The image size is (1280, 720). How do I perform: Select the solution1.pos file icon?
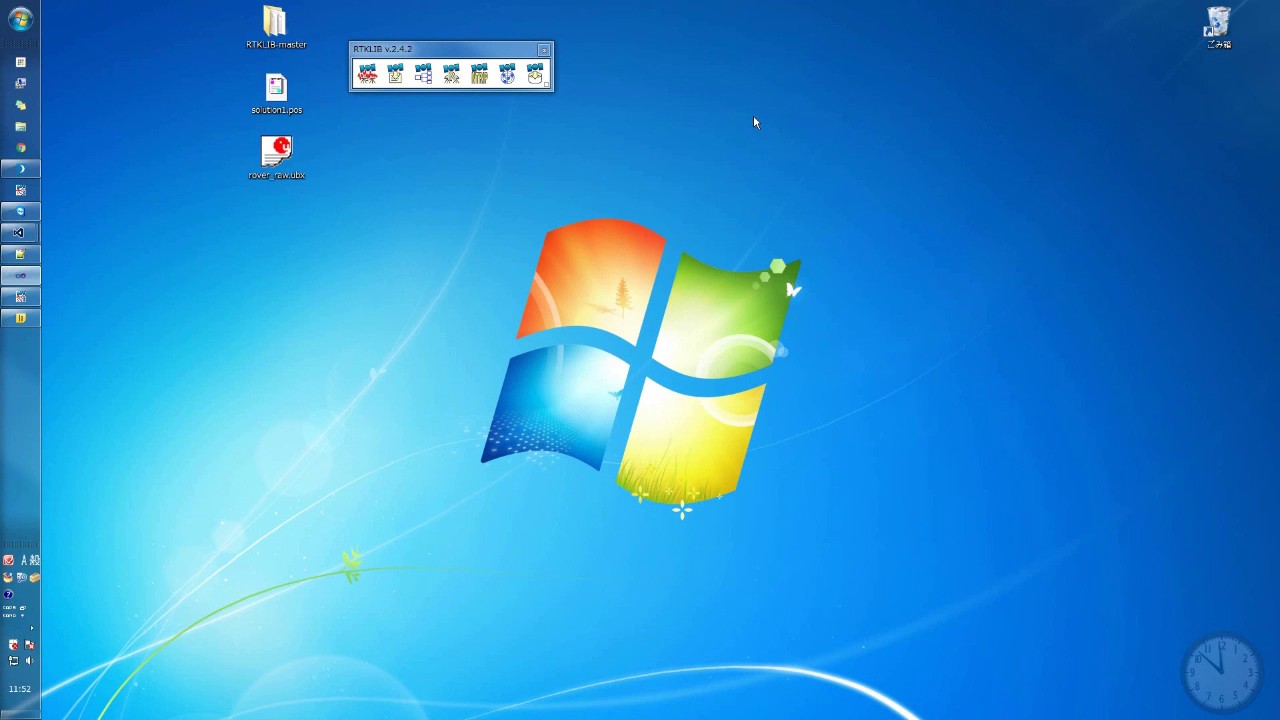276,94
